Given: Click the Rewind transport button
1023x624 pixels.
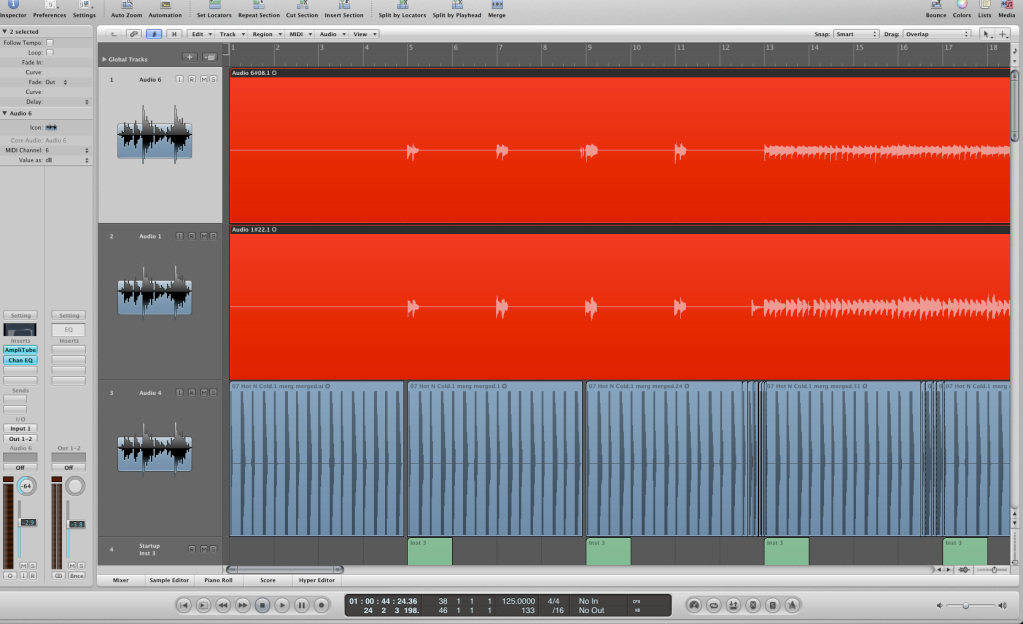Looking at the screenshot, I should (223, 605).
